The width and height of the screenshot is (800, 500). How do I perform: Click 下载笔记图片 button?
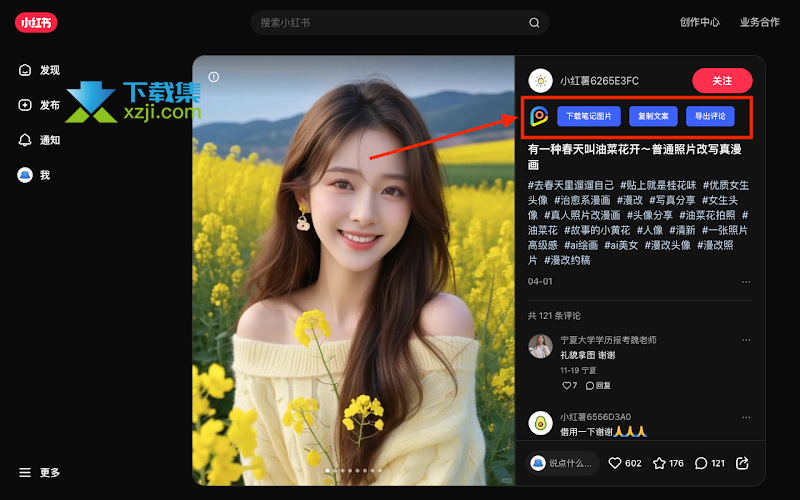coord(589,116)
